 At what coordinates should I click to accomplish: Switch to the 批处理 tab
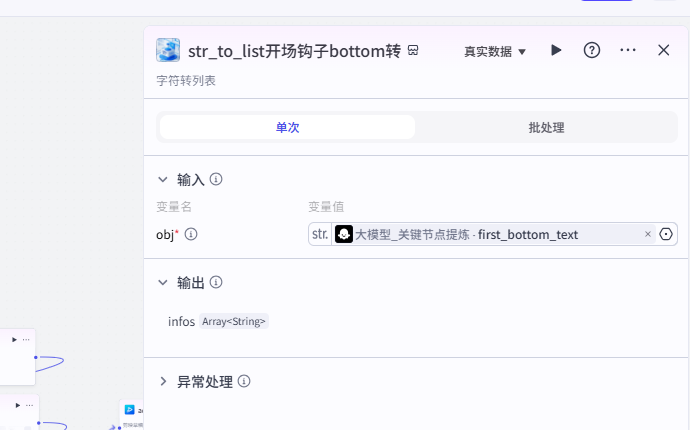pos(546,127)
